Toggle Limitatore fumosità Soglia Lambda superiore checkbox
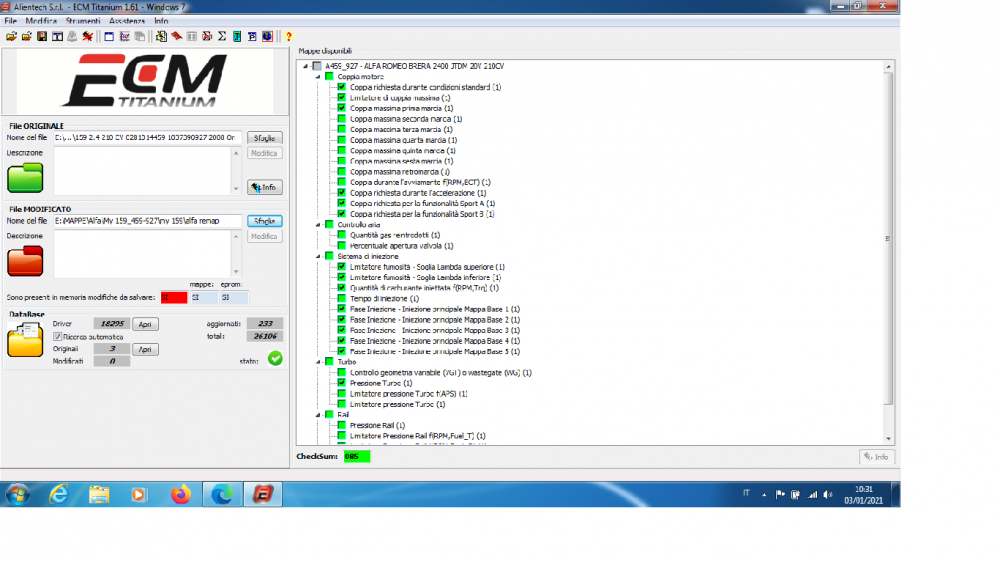Image resolution: width=1000 pixels, height=563 pixels. pyautogui.click(x=342, y=267)
